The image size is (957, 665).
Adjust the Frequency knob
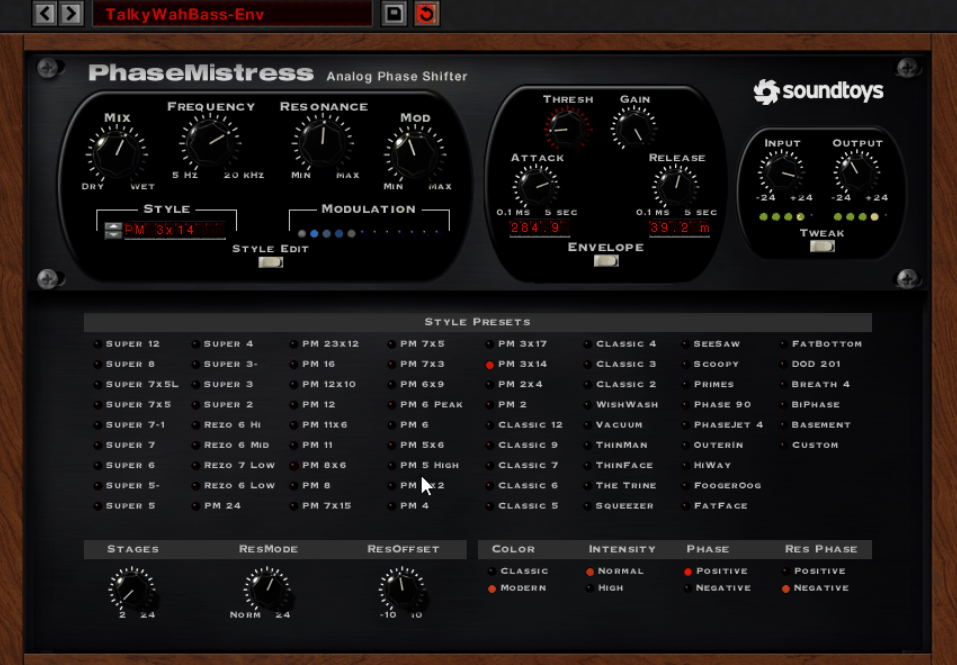coord(210,142)
